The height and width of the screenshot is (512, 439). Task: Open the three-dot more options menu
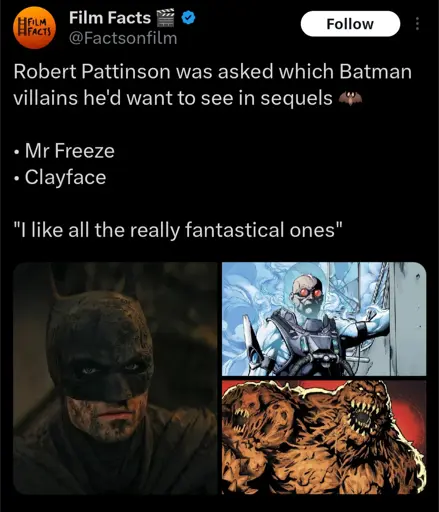pyautogui.click(x=417, y=24)
